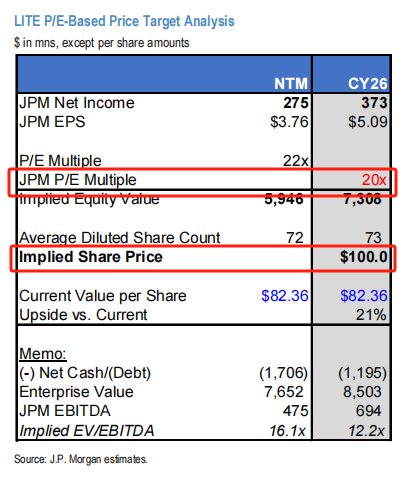409x481 pixels.
Task: Click the red 20x JPM P/E Multiple value
Action: tap(374, 180)
